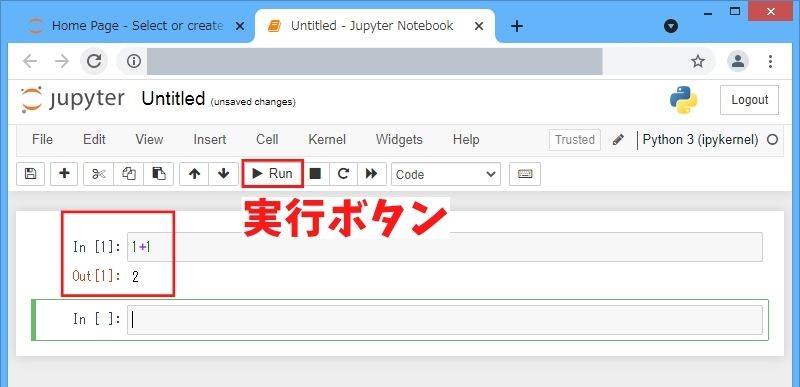This screenshot has height=387, width=800.
Task: Close the Home Page tab
Action: 239,26
